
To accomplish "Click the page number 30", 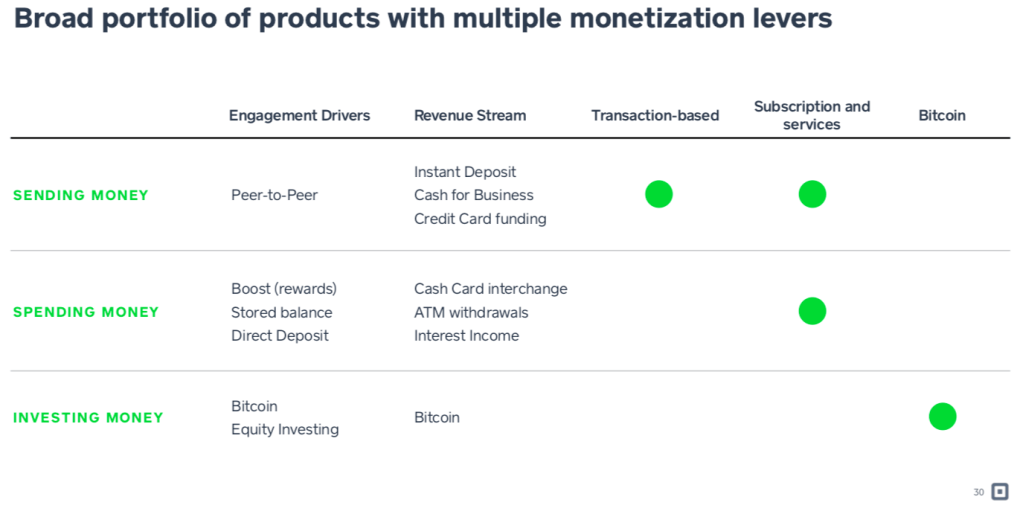I will [x=978, y=492].
